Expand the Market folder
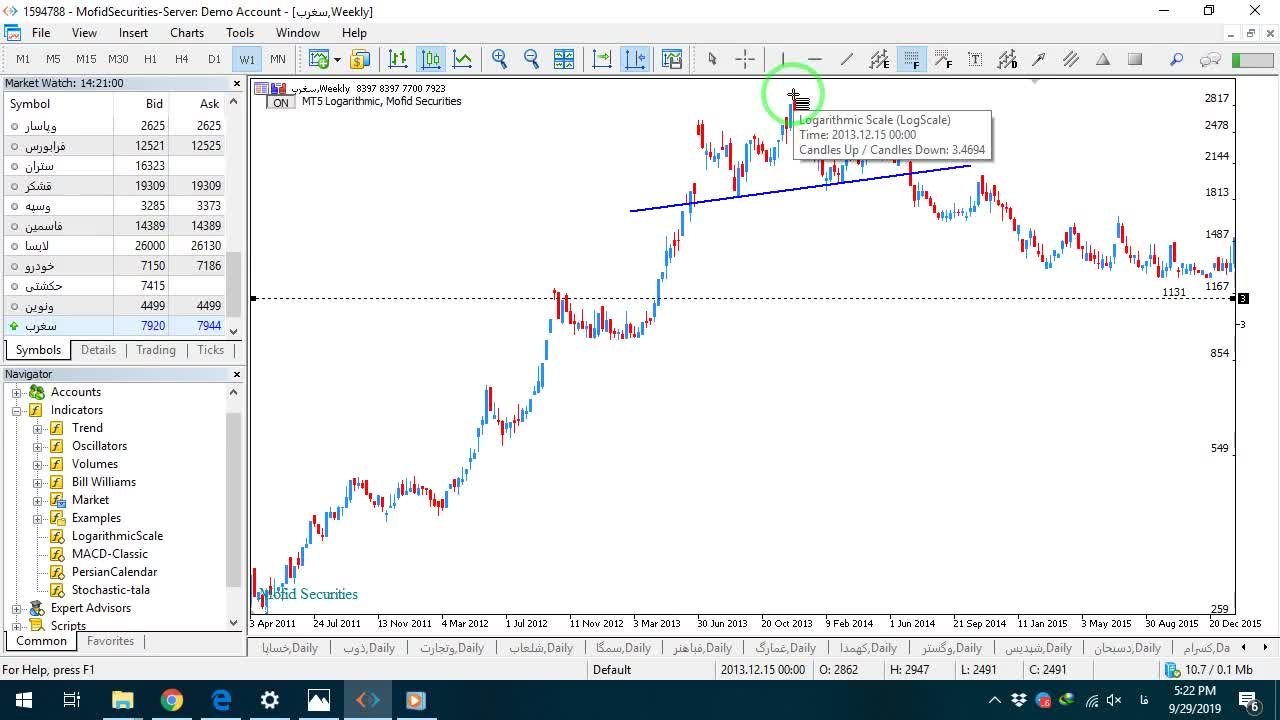This screenshot has height=720, width=1280. pos(37,500)
